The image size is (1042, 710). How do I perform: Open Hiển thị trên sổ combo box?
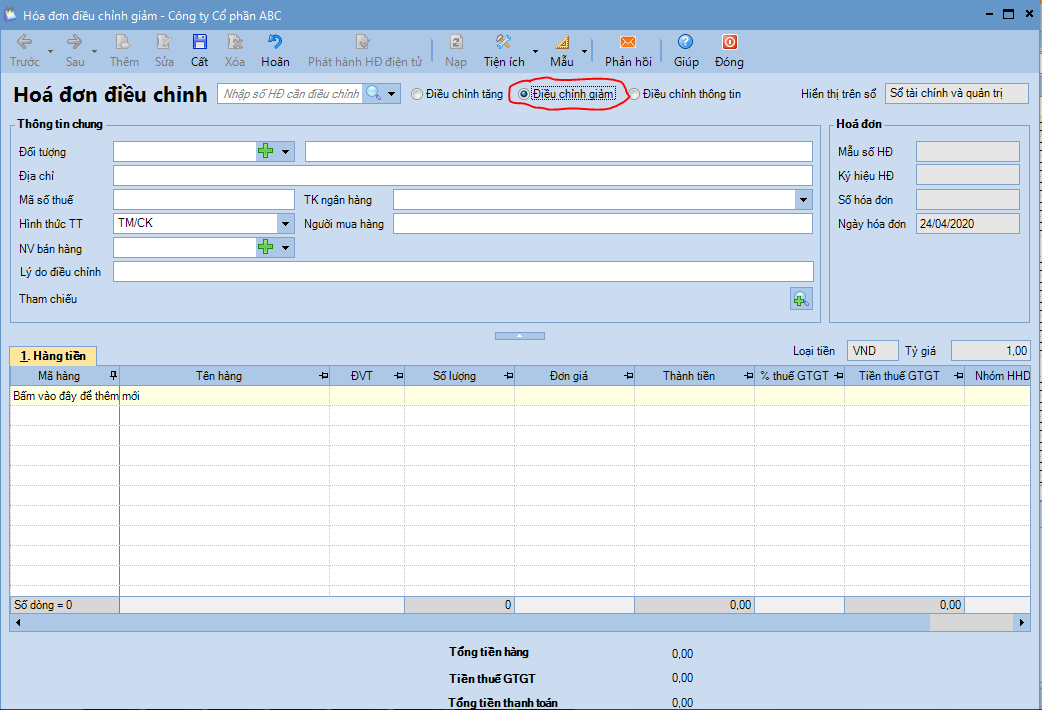[x=956, y=94]
